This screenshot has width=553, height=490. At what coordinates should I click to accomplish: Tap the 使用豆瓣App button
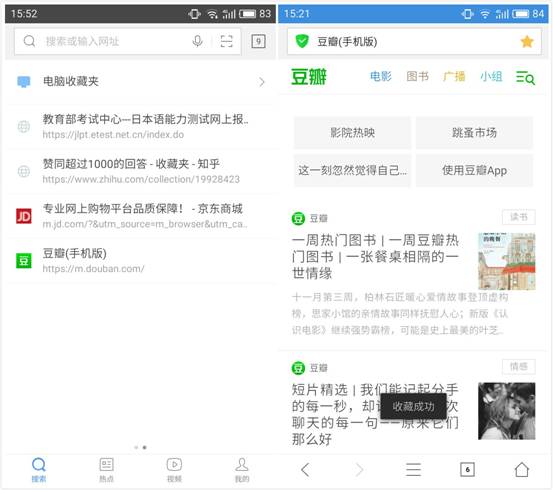point(474,171)
